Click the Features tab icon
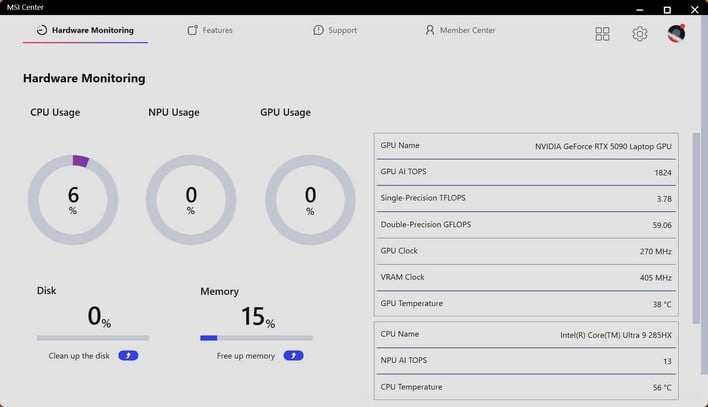The height and width of the screenshot is (407, 708). click(x=192, y=30)
